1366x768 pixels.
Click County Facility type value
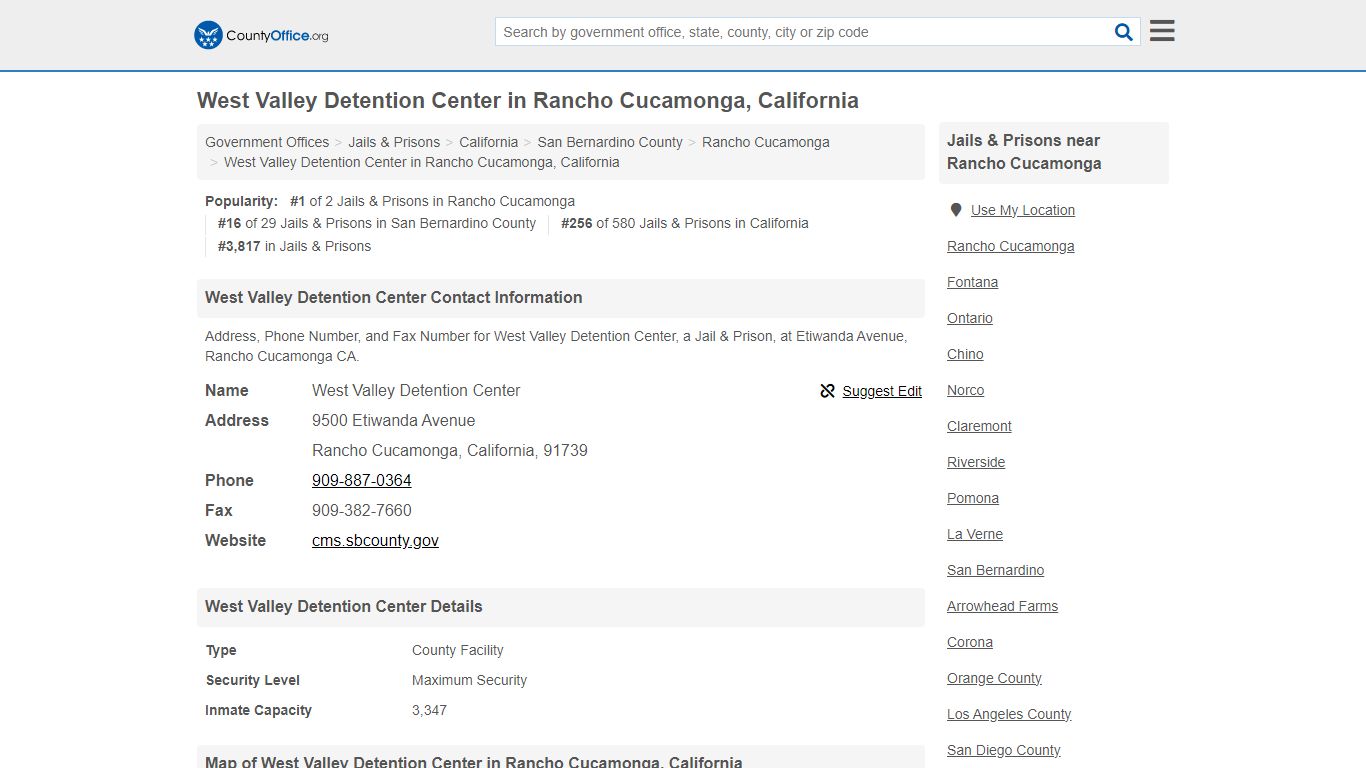(458, 650)
